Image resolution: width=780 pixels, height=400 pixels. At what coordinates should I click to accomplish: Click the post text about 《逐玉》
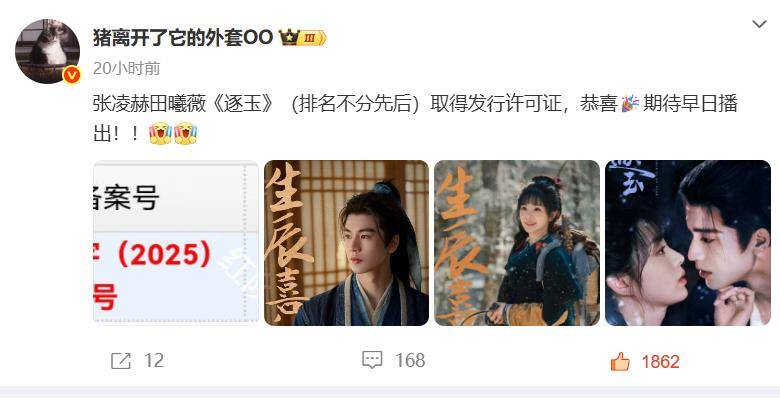click(415, 119)
